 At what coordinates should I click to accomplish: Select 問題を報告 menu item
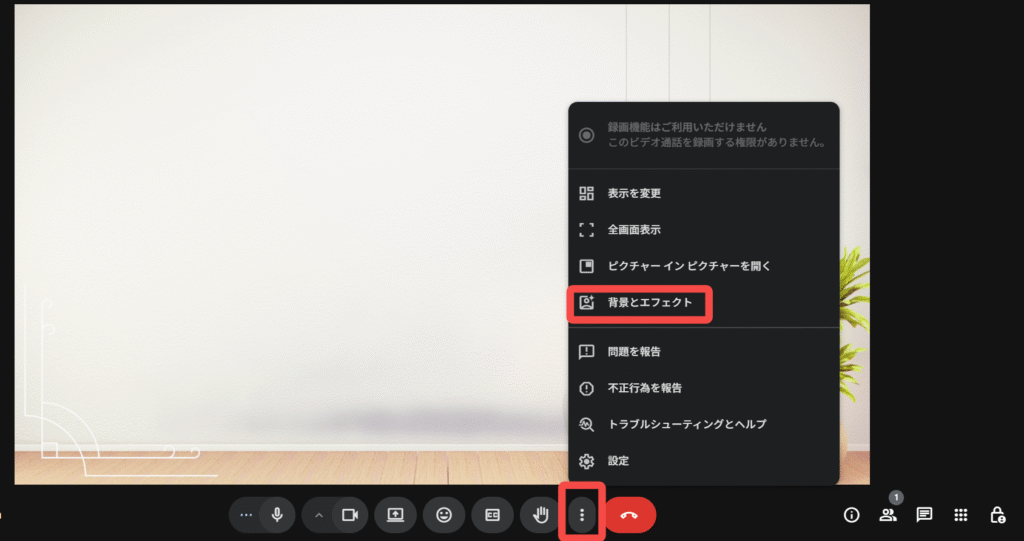pyautogui.click(x=704, y=352)
